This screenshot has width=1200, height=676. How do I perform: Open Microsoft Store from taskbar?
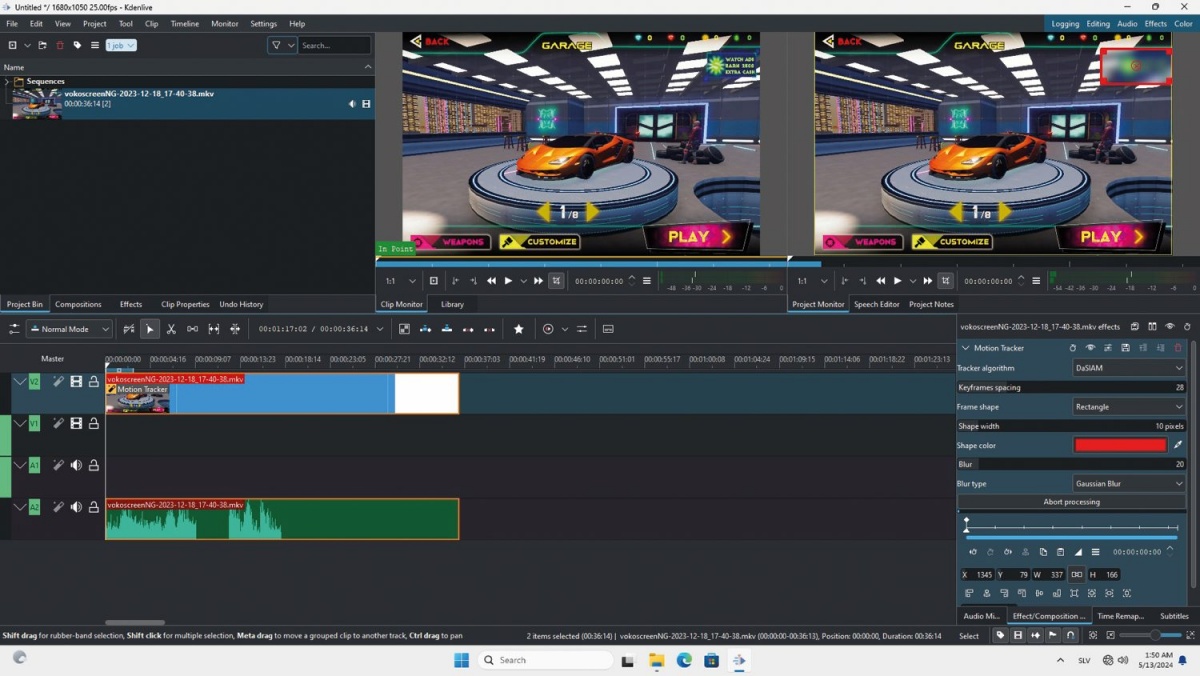pyautogui.click(x=711, y=660)
